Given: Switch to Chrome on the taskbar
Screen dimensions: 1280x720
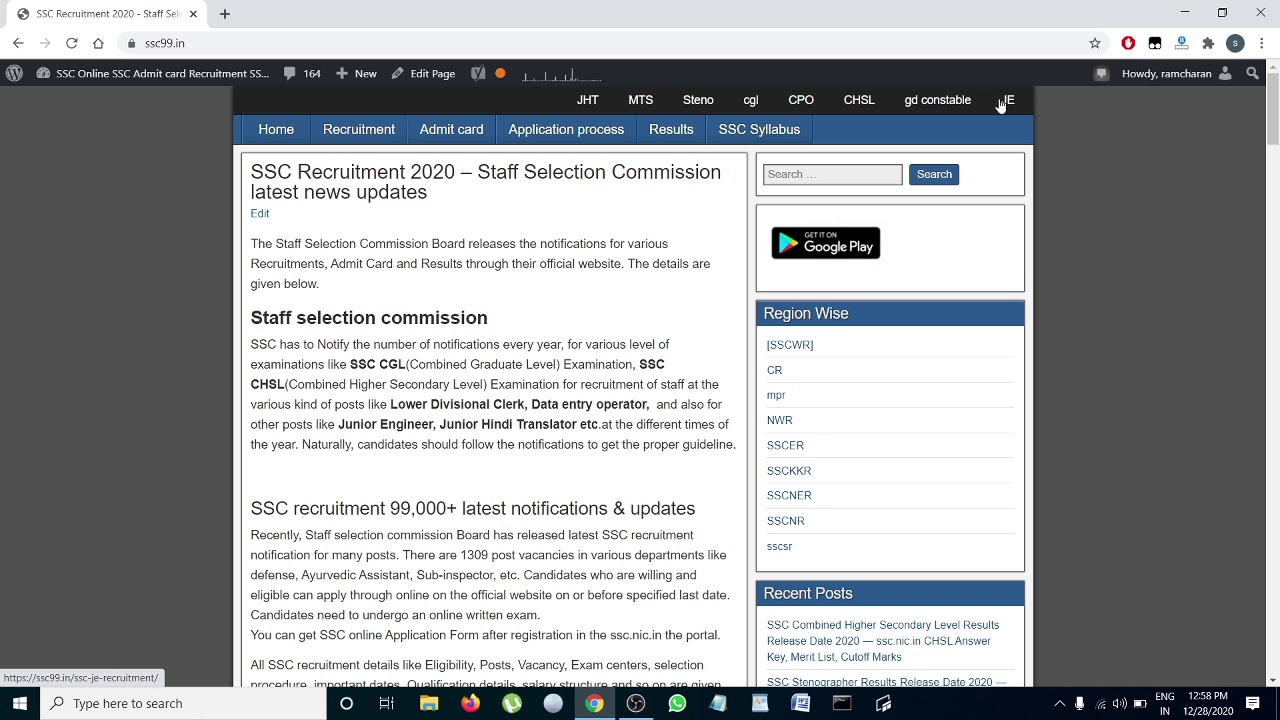Looking at the screenshot, I should (594, 703).
